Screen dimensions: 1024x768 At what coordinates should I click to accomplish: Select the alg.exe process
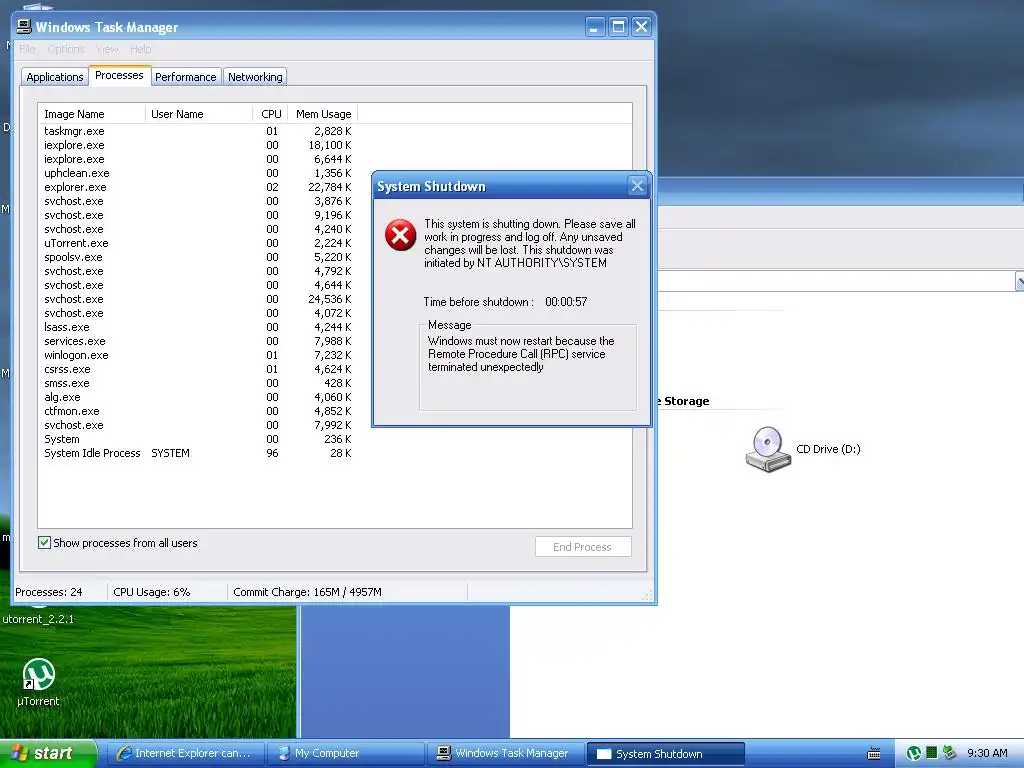pyautogui.click(x=197, y=397)
